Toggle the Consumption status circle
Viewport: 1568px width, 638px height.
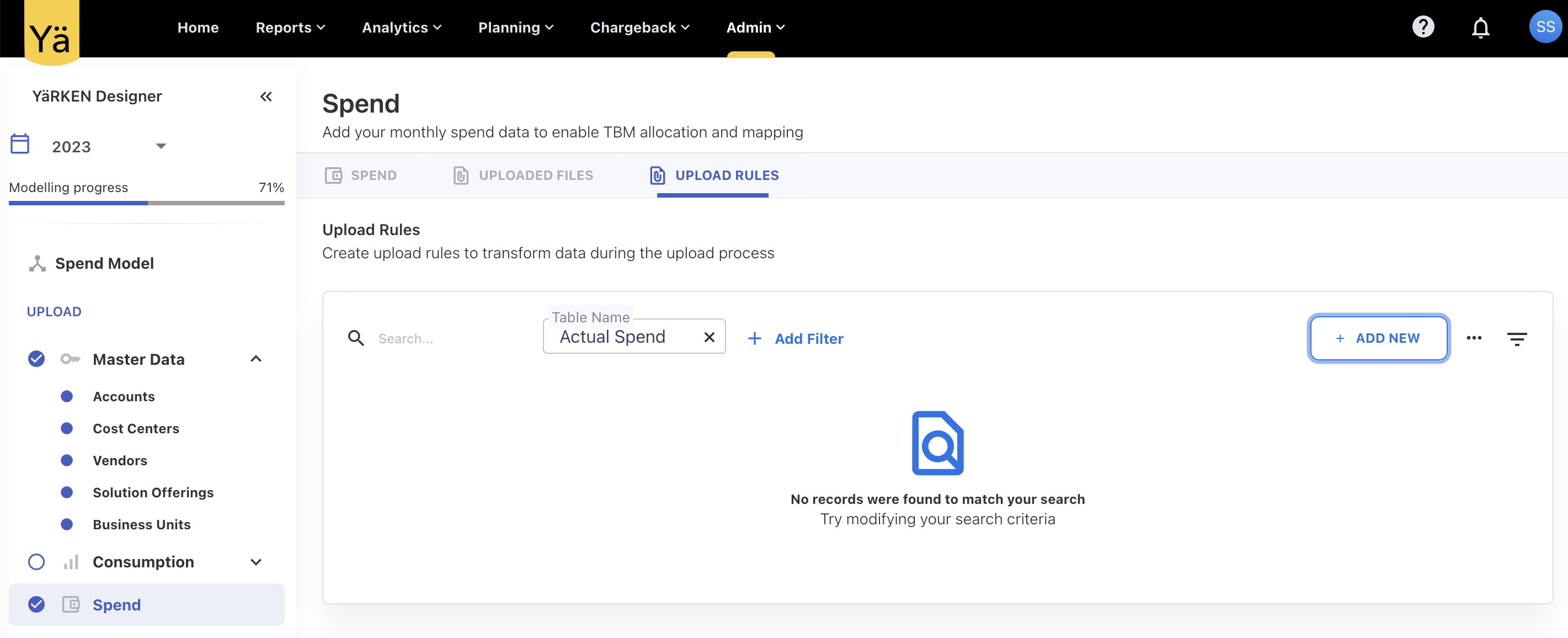coord(36,561)
